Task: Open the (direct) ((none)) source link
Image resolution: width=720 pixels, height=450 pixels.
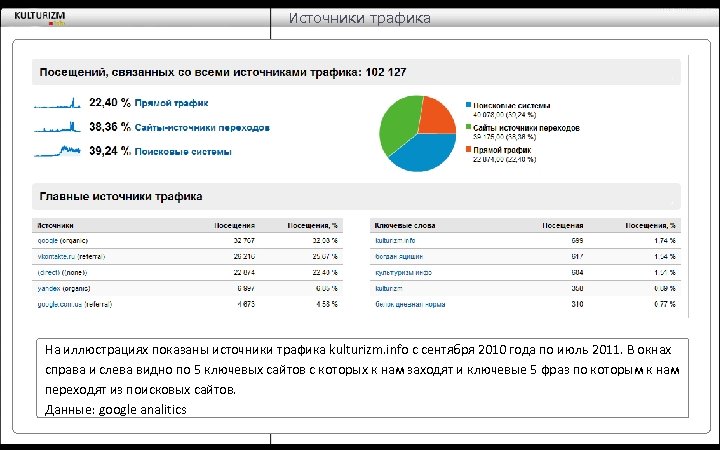Action: pos(62,273)
